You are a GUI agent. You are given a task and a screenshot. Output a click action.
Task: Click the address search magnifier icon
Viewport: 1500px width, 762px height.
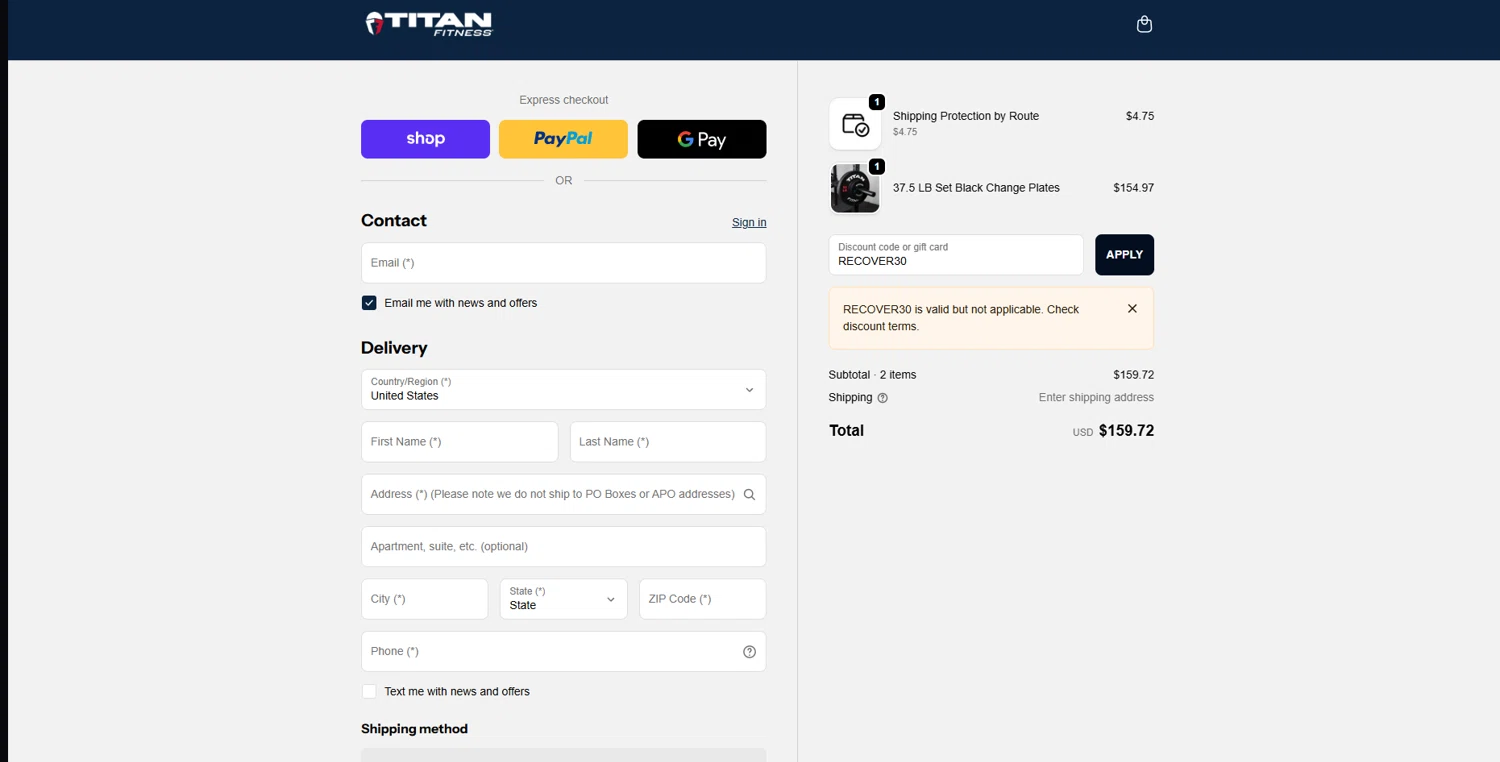click(x=749, y=494)
